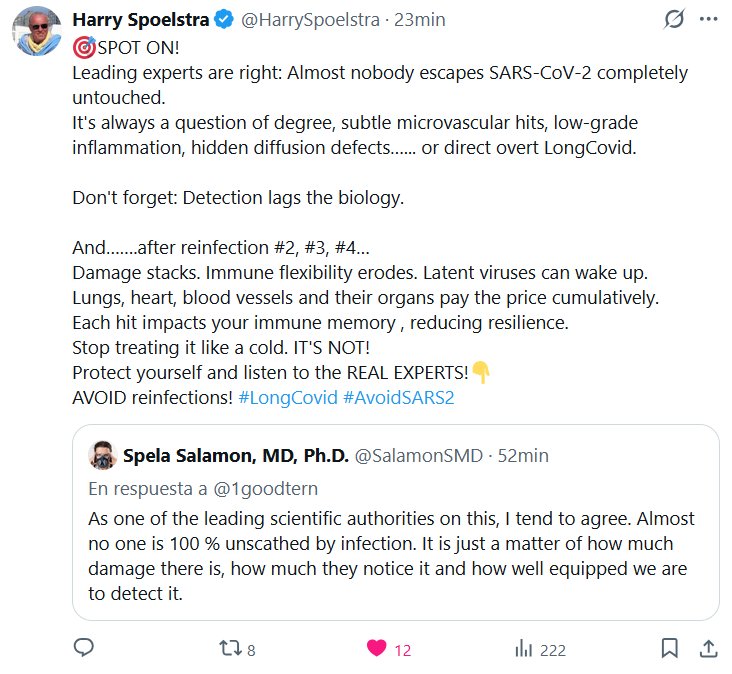732x674 pixels.
Task: Click the reply comment icon
Action: coord(84,648)
